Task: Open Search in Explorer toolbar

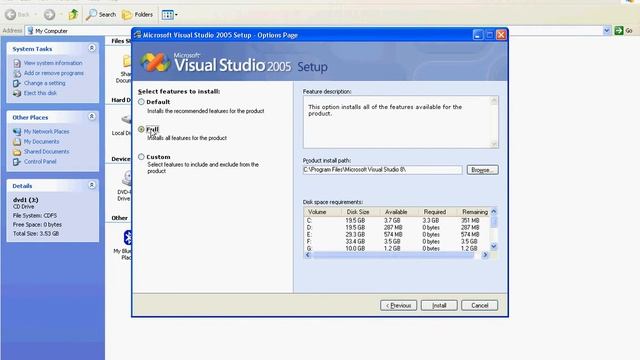Action: point(101,15)
